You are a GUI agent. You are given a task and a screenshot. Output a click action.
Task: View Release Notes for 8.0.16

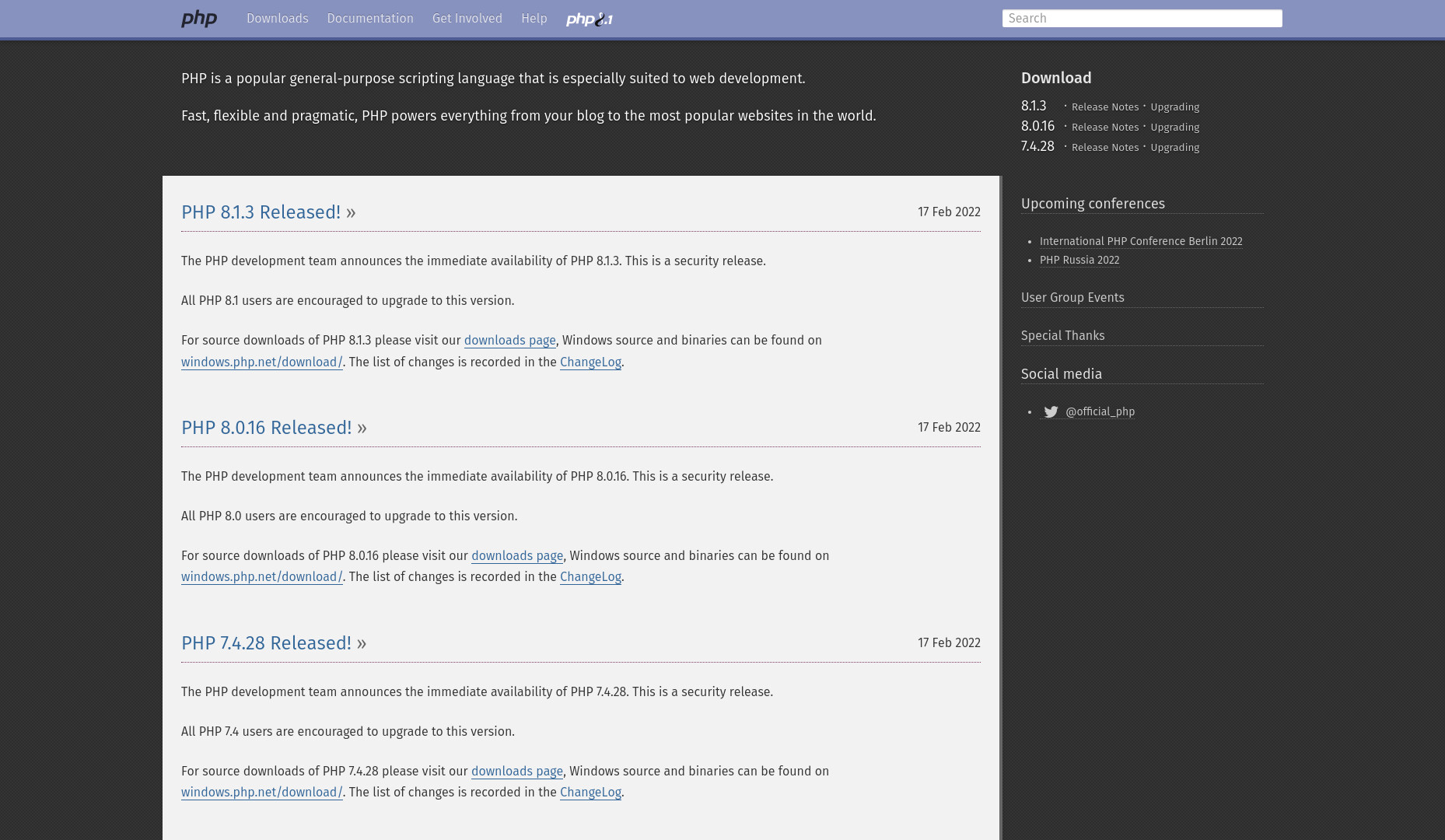pos(1105,128)
